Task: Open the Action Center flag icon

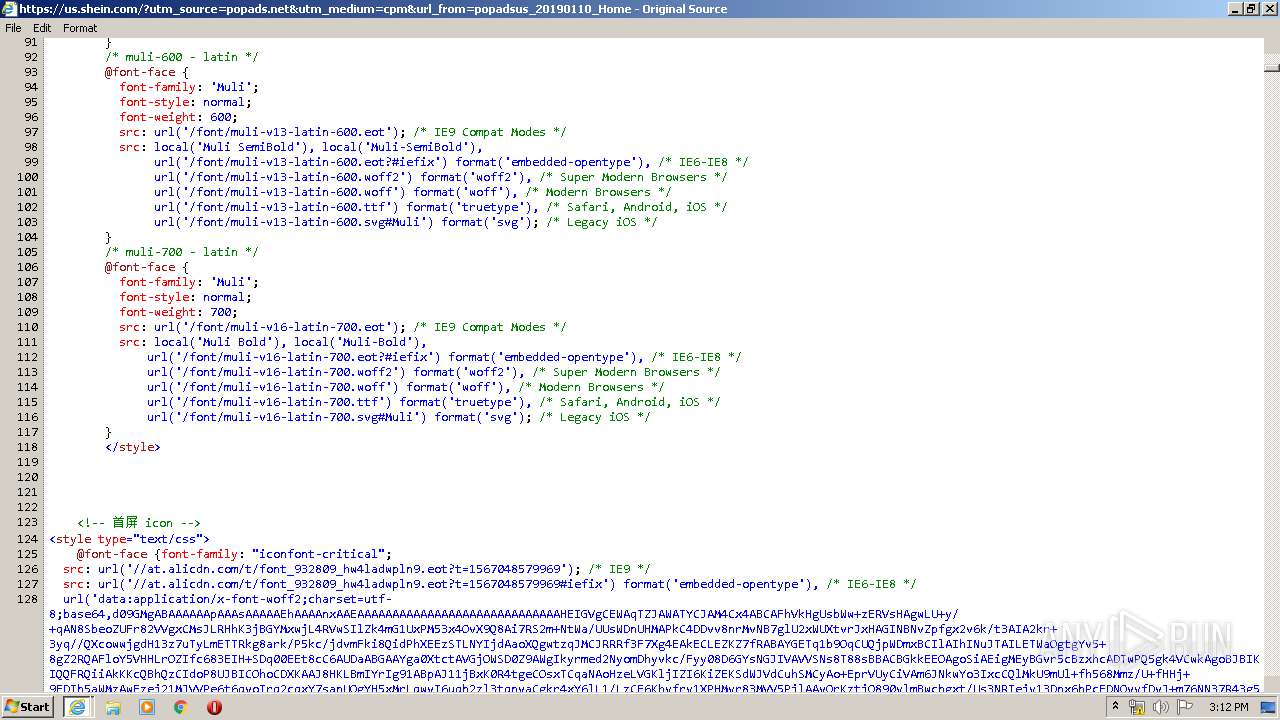Action: 1184,706
